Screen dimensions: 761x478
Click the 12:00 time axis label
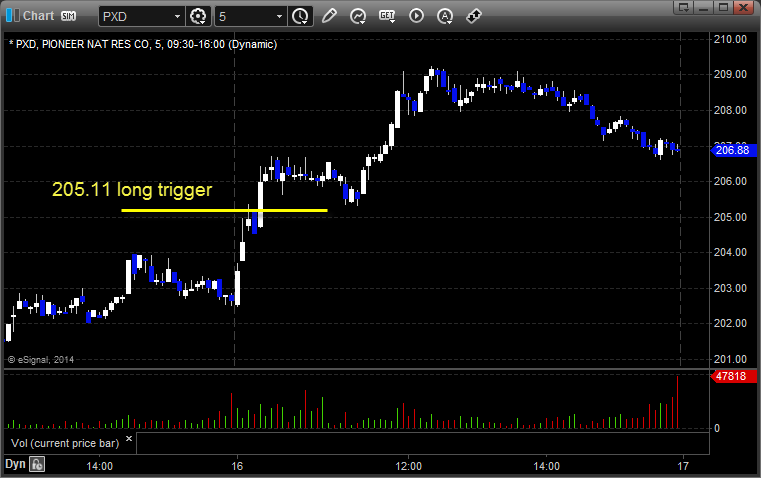[x=409, y=466]
